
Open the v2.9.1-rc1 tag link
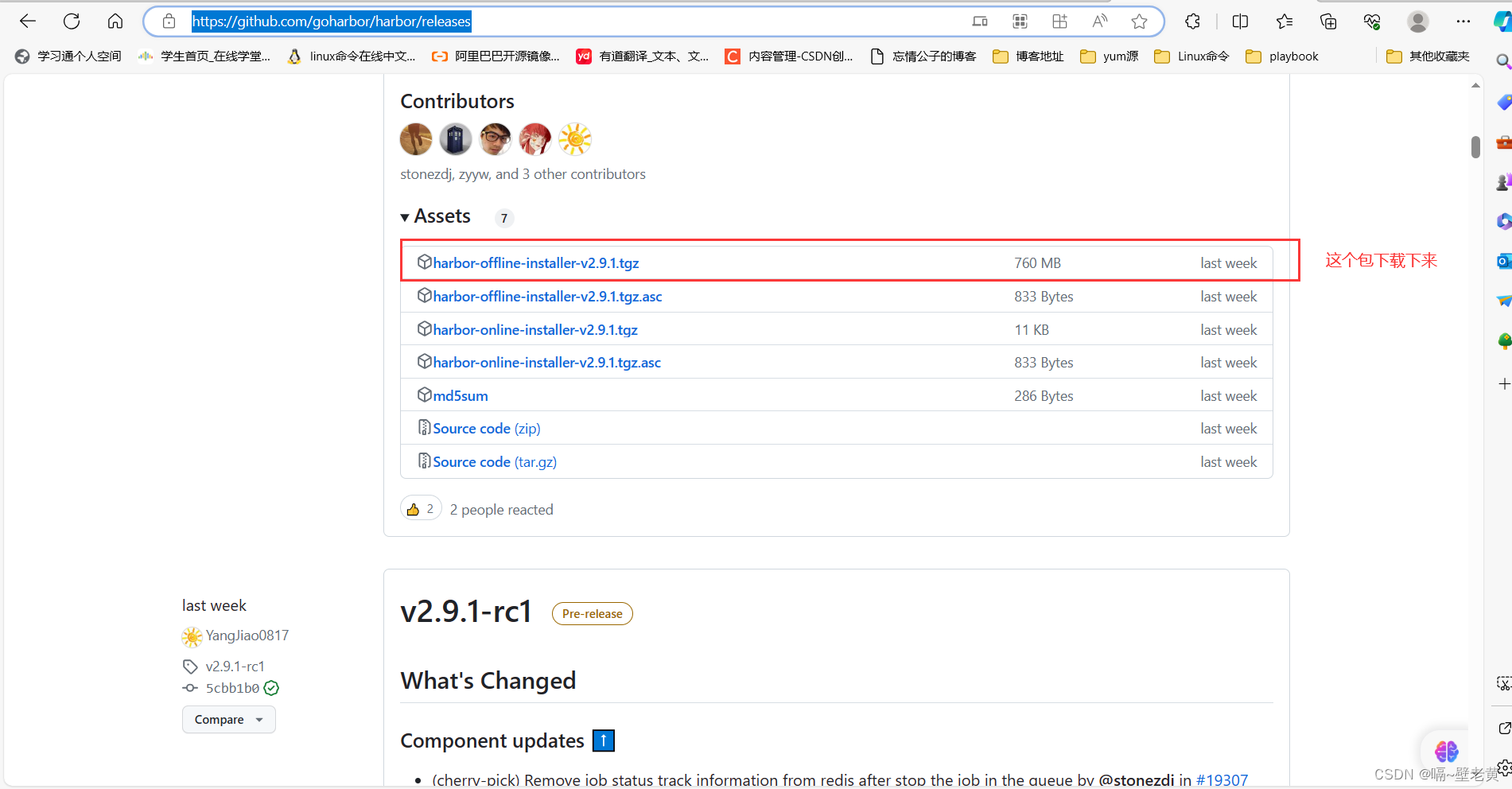pyautogui.click(x=235, y=667)
